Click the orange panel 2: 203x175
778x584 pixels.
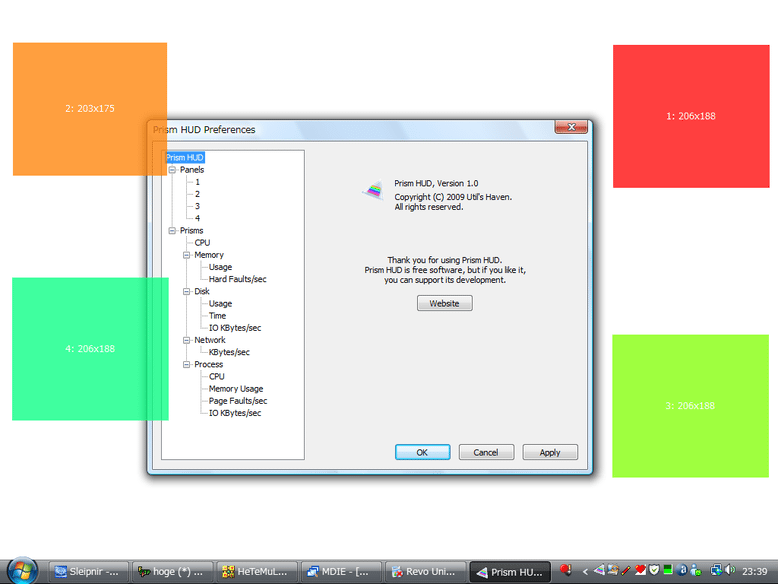[90, 109]
